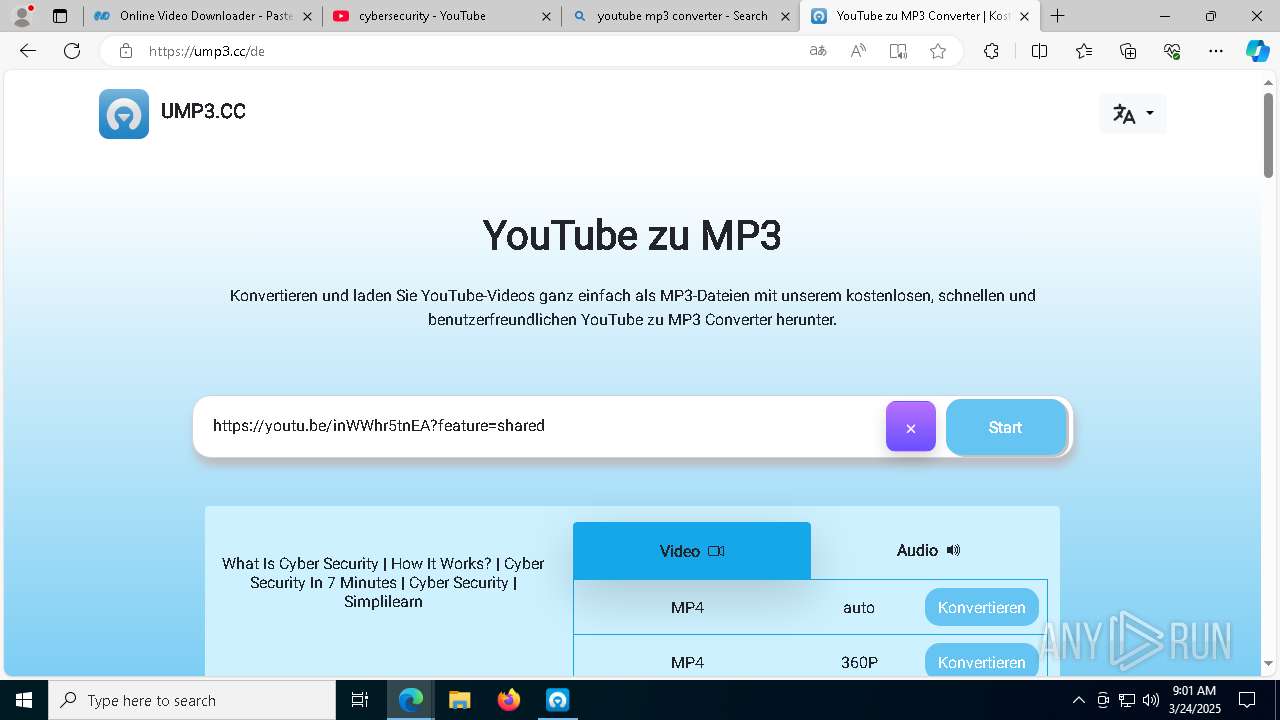Screen dimensions: 1280x720
Task: Open the Online Video Downloader browser tab
Action: coord(204,16)
